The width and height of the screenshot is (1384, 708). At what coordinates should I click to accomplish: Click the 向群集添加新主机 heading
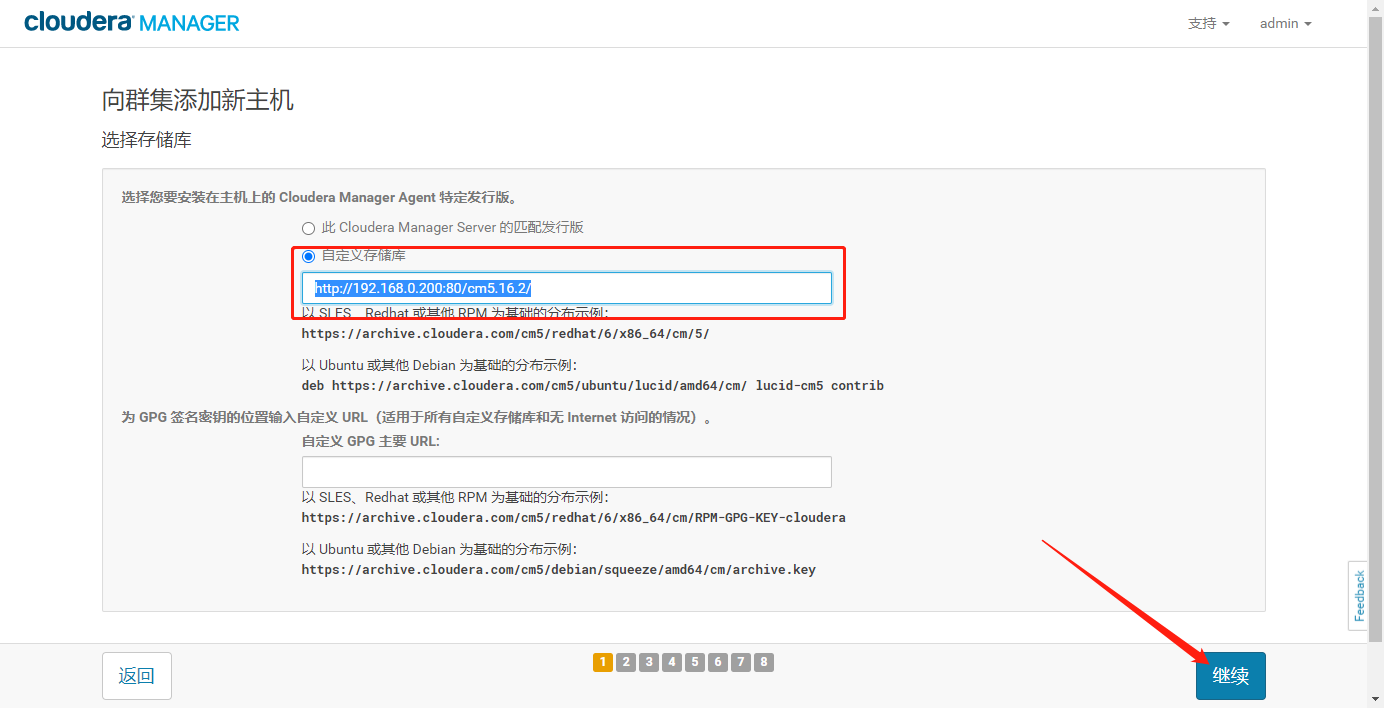198,100
